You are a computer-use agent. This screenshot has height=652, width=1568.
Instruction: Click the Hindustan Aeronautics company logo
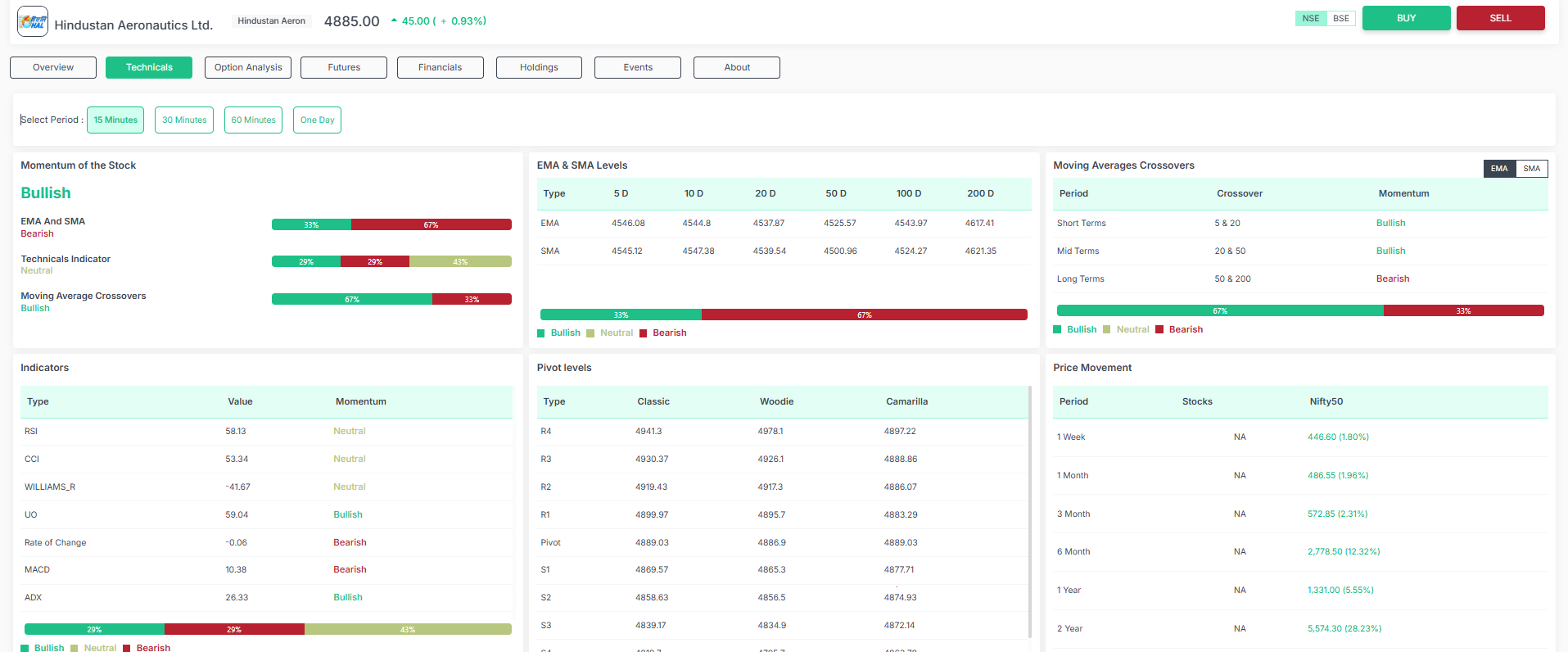33,21
